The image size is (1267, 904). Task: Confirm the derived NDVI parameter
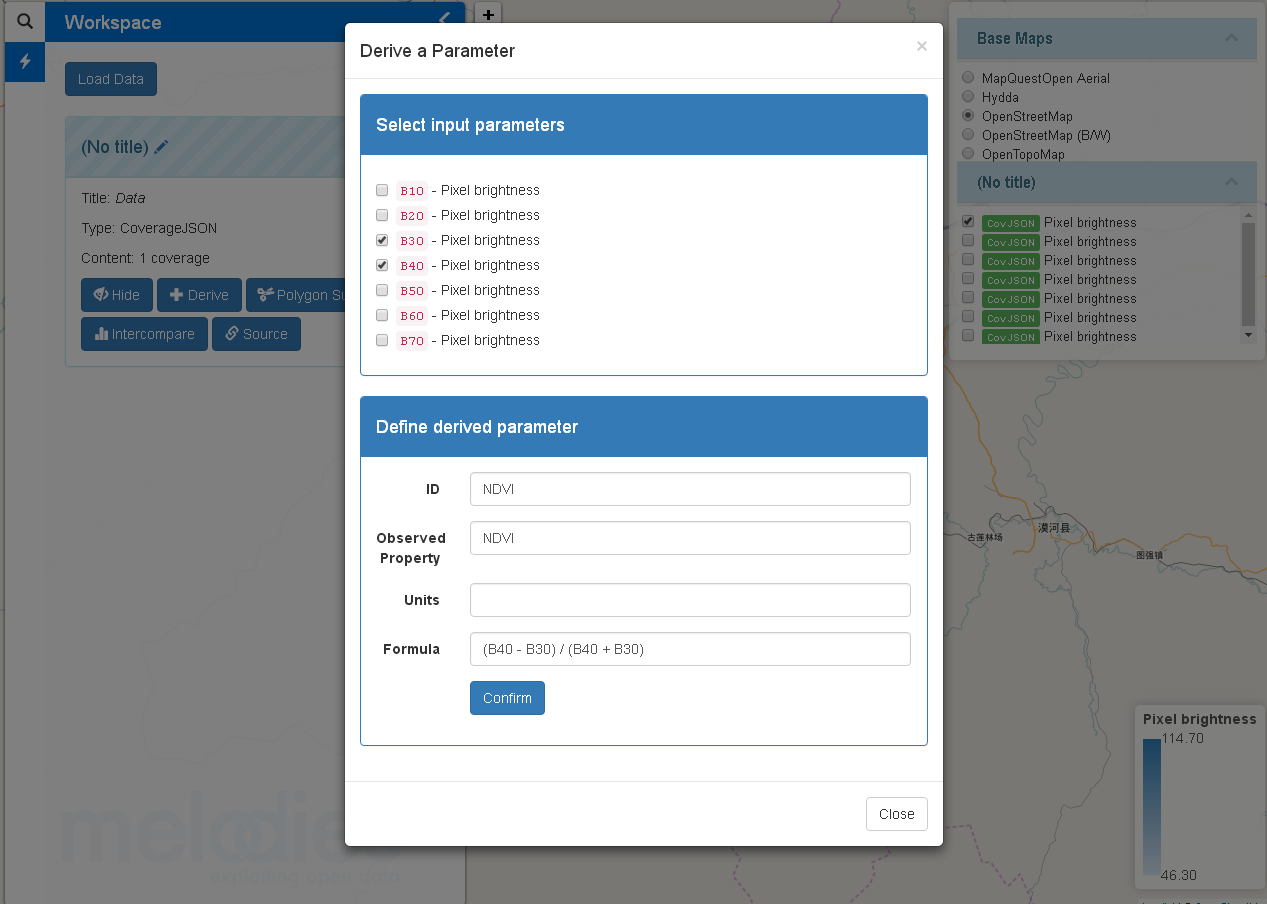507,697
